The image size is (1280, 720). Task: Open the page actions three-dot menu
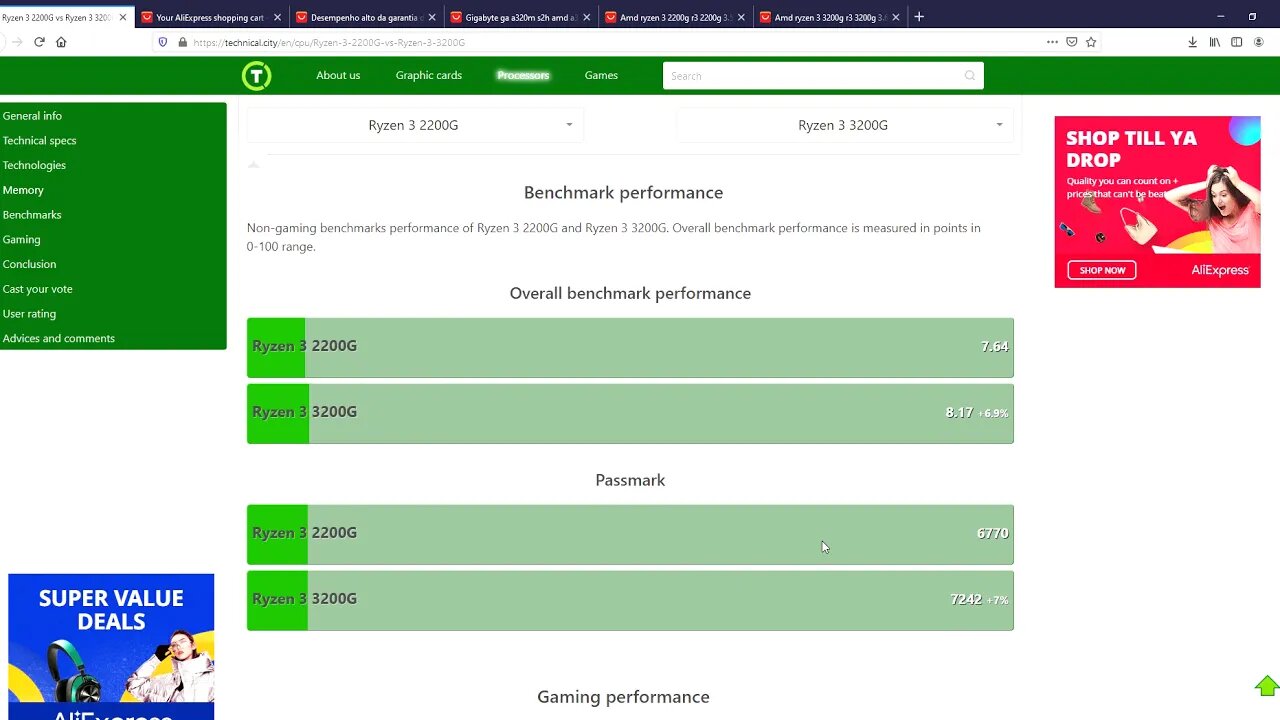point(1052,42)
